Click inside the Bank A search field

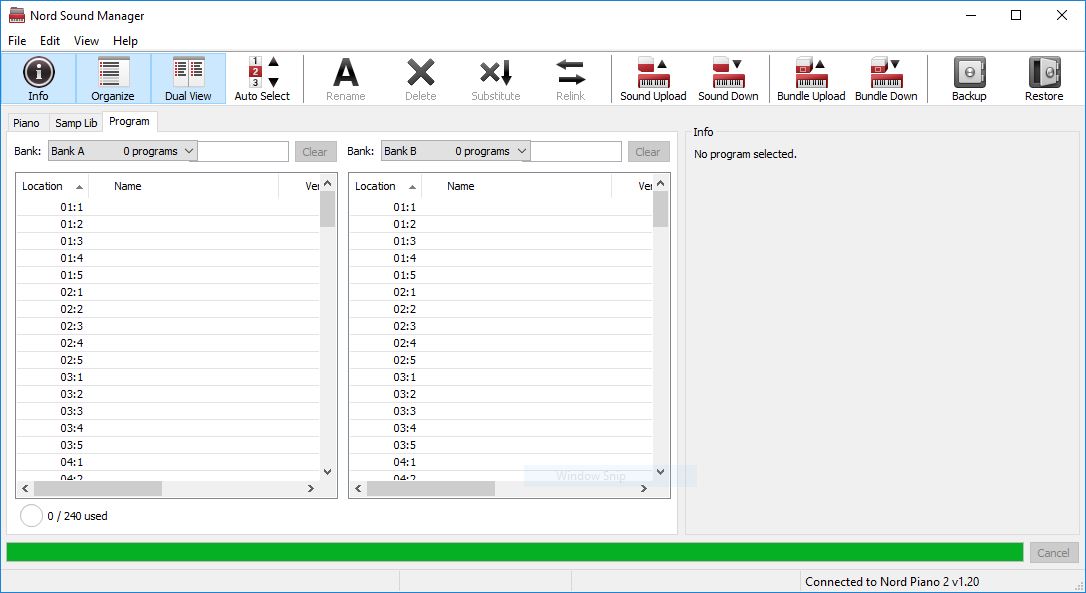pos(243,151)
